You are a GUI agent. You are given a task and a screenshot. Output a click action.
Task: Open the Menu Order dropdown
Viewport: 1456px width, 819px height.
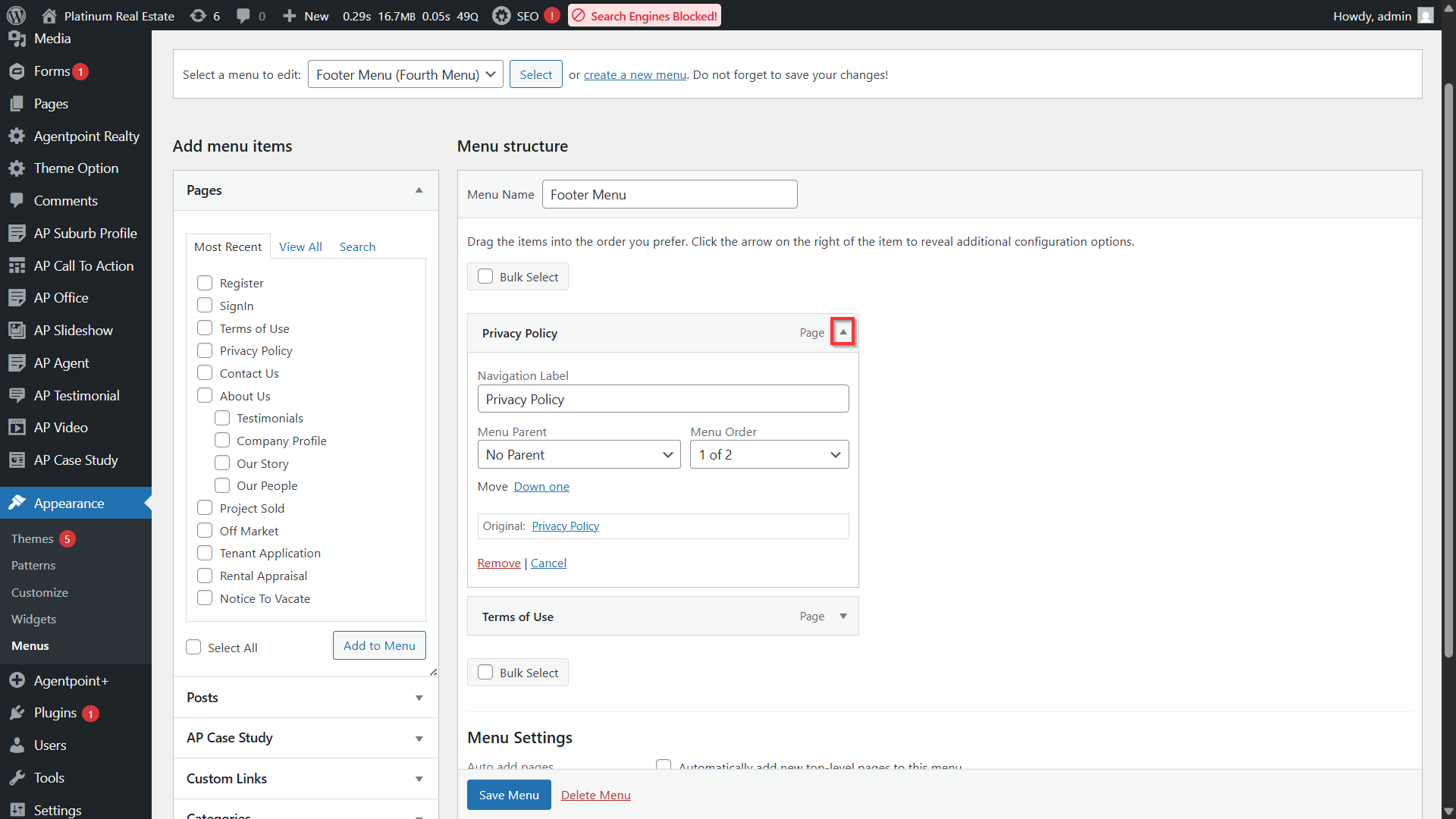tap(770, 455)
